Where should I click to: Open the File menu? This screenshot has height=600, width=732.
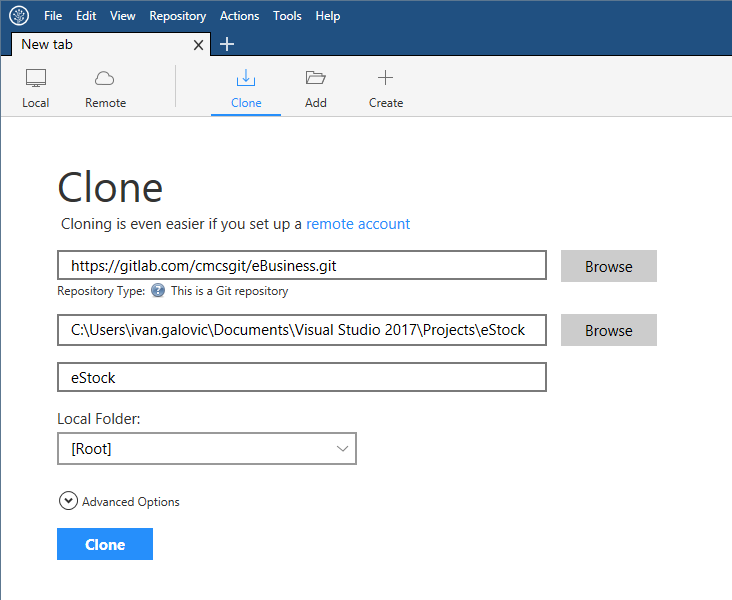click(53, 16)
